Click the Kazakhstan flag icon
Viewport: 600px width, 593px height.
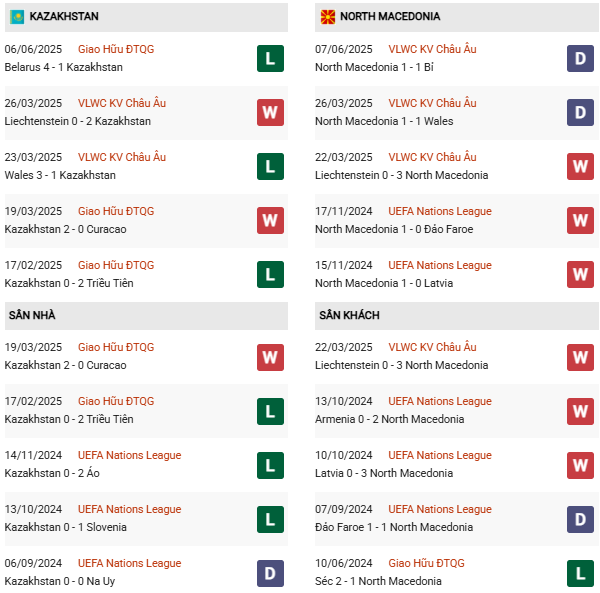[17, 17]
